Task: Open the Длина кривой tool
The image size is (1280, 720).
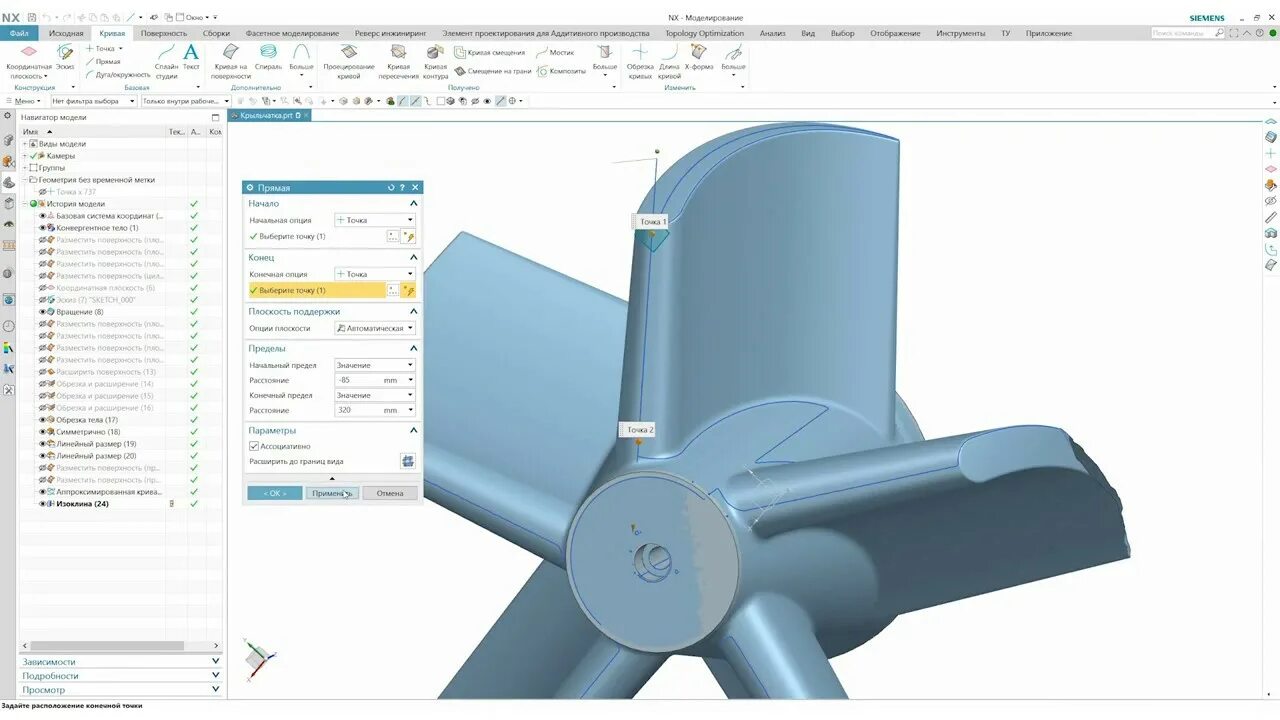Action: click(669, 60)
